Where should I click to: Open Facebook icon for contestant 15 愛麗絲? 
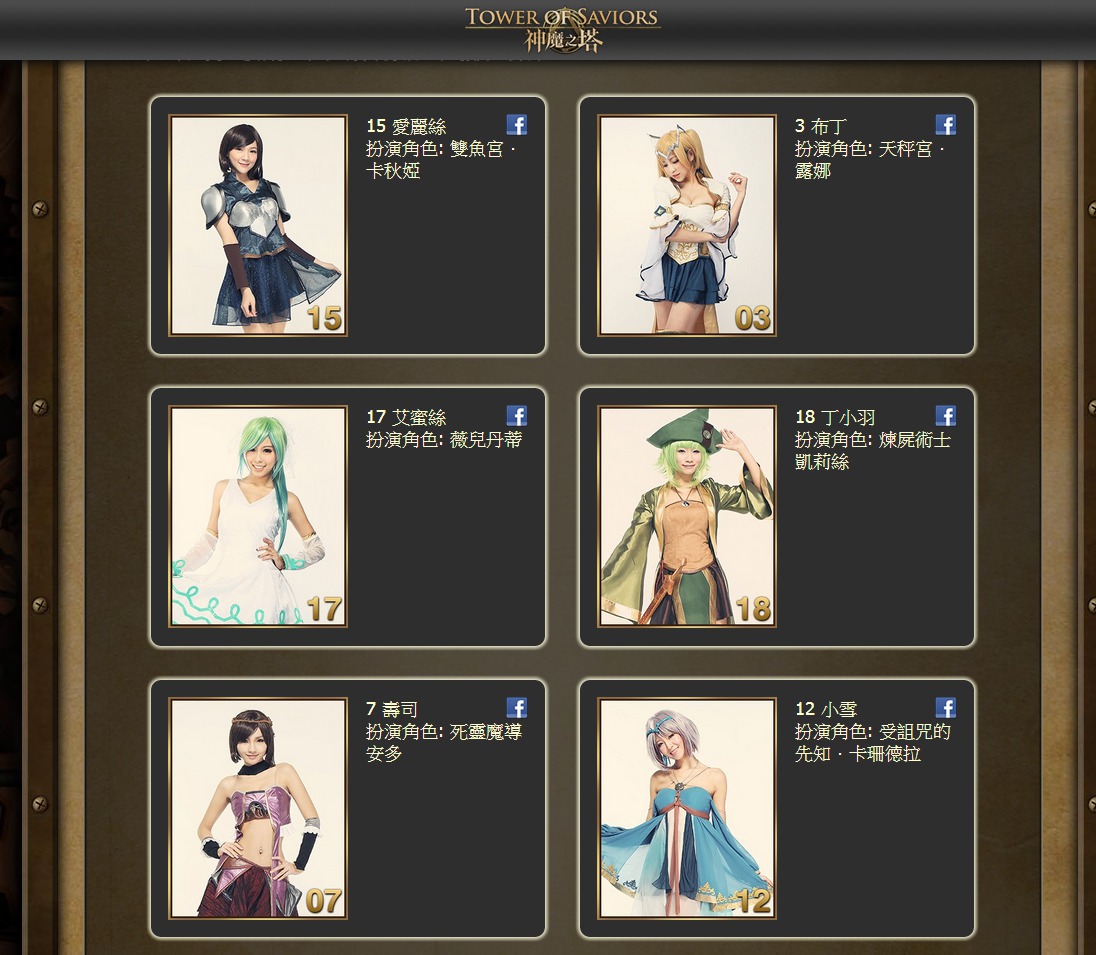517,125
